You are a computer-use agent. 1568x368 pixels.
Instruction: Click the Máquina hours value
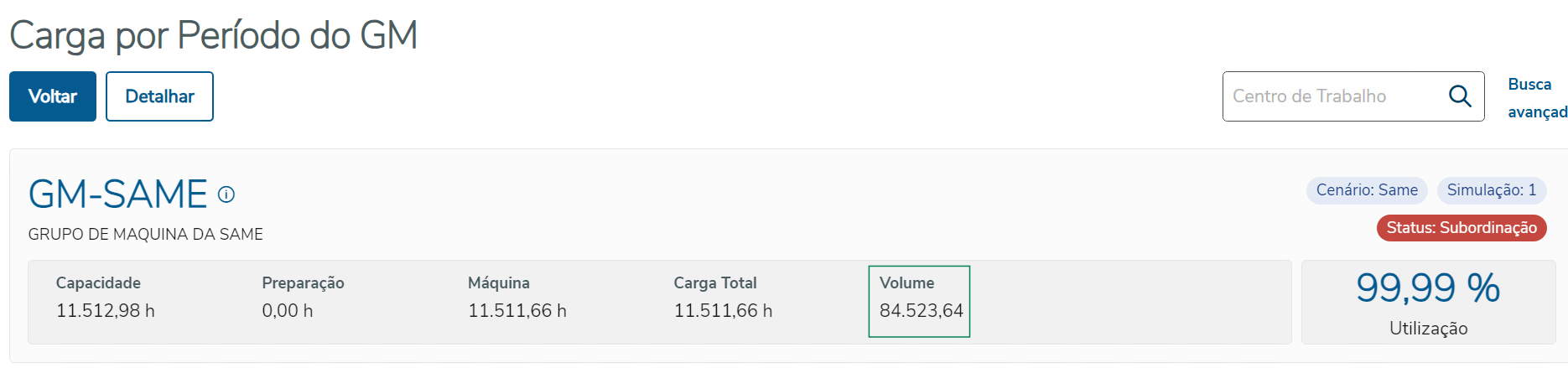(517, 311)
